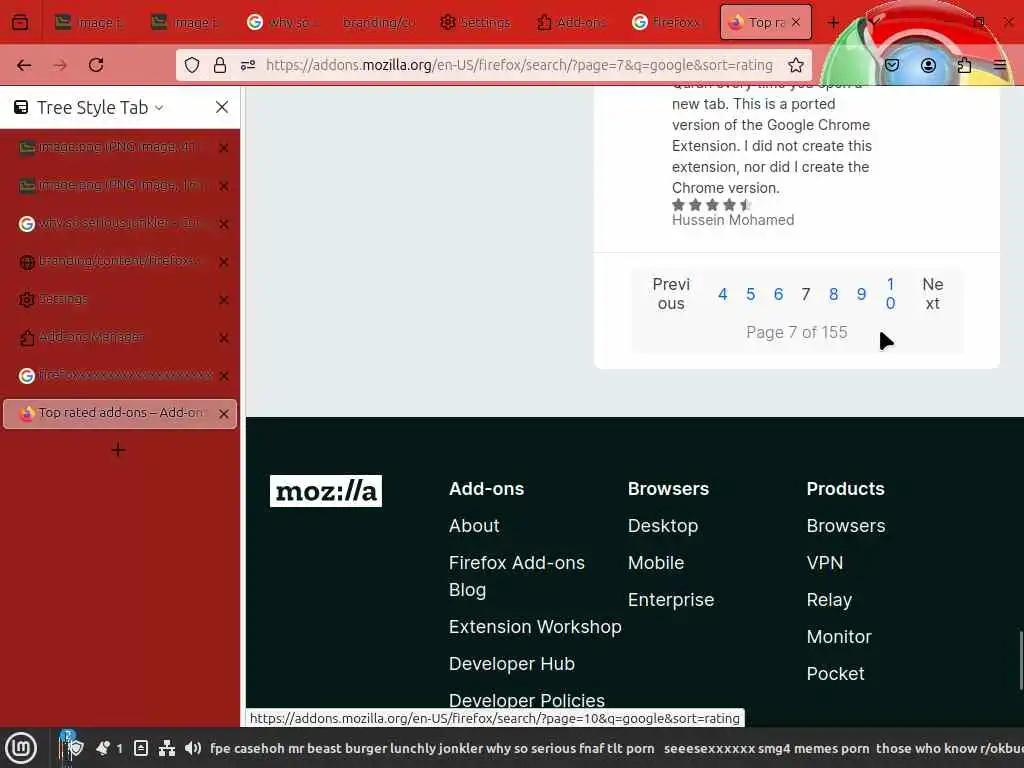The image size is (1024, 768).
Task: Go to the Next results page
Action: (933, 294)
